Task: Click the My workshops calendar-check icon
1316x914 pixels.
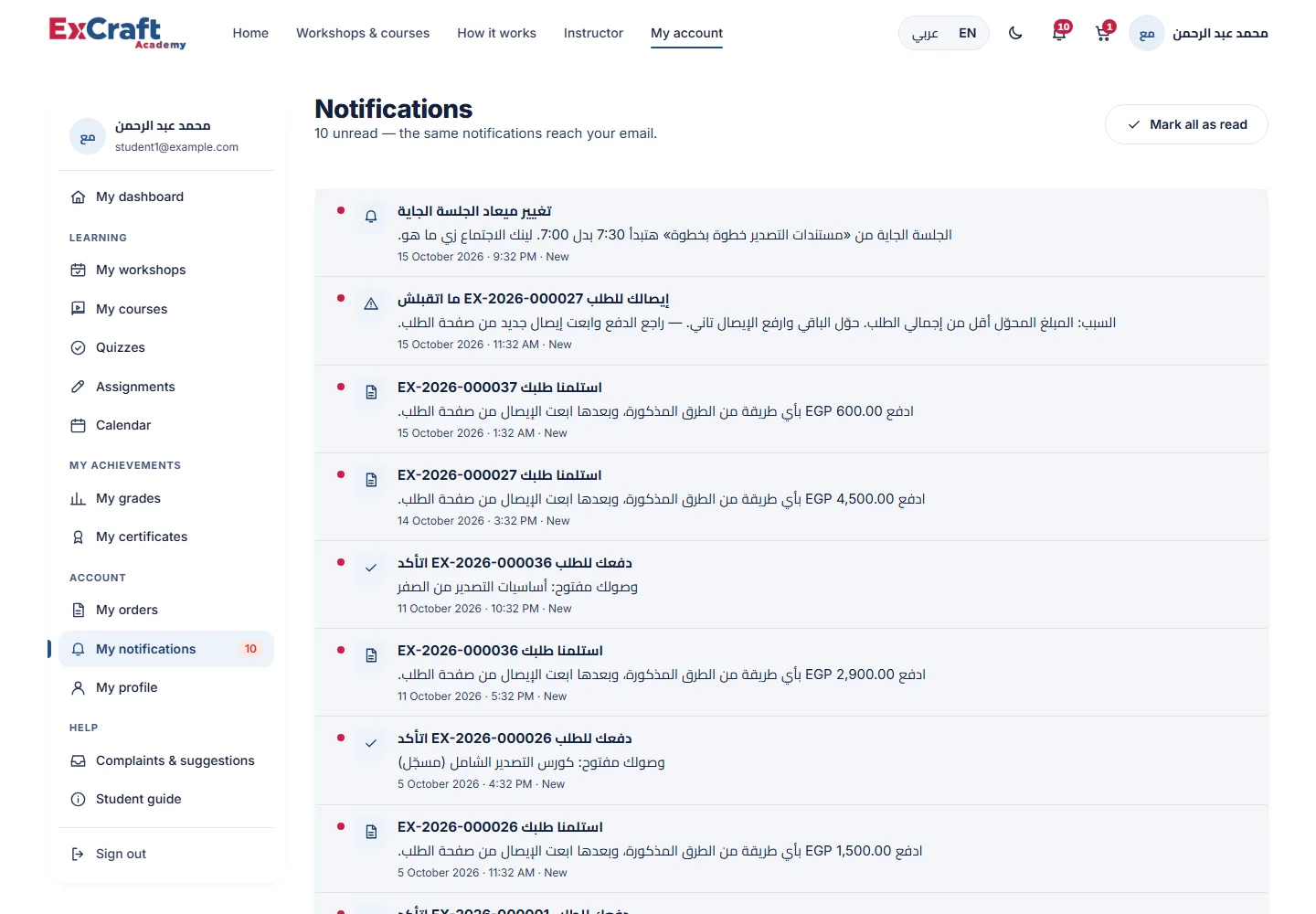Action: [x=78, y=270]
